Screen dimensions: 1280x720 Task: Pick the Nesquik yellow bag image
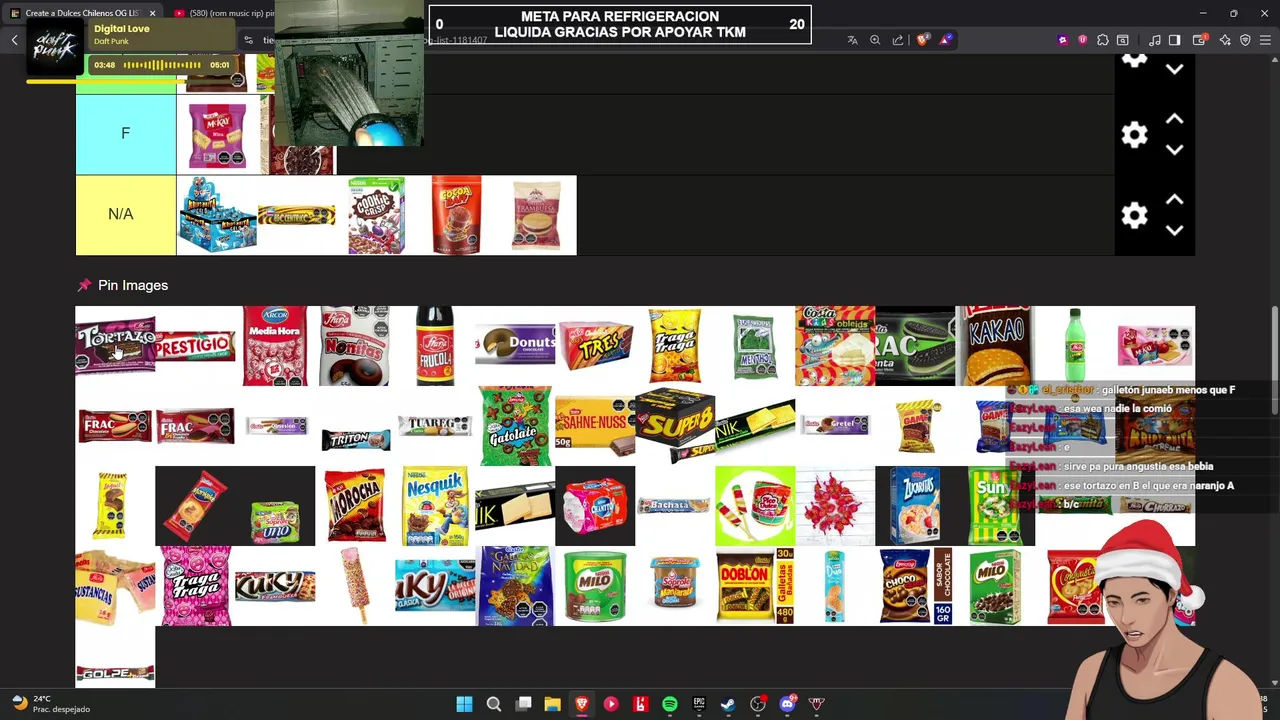coord(435,506)
